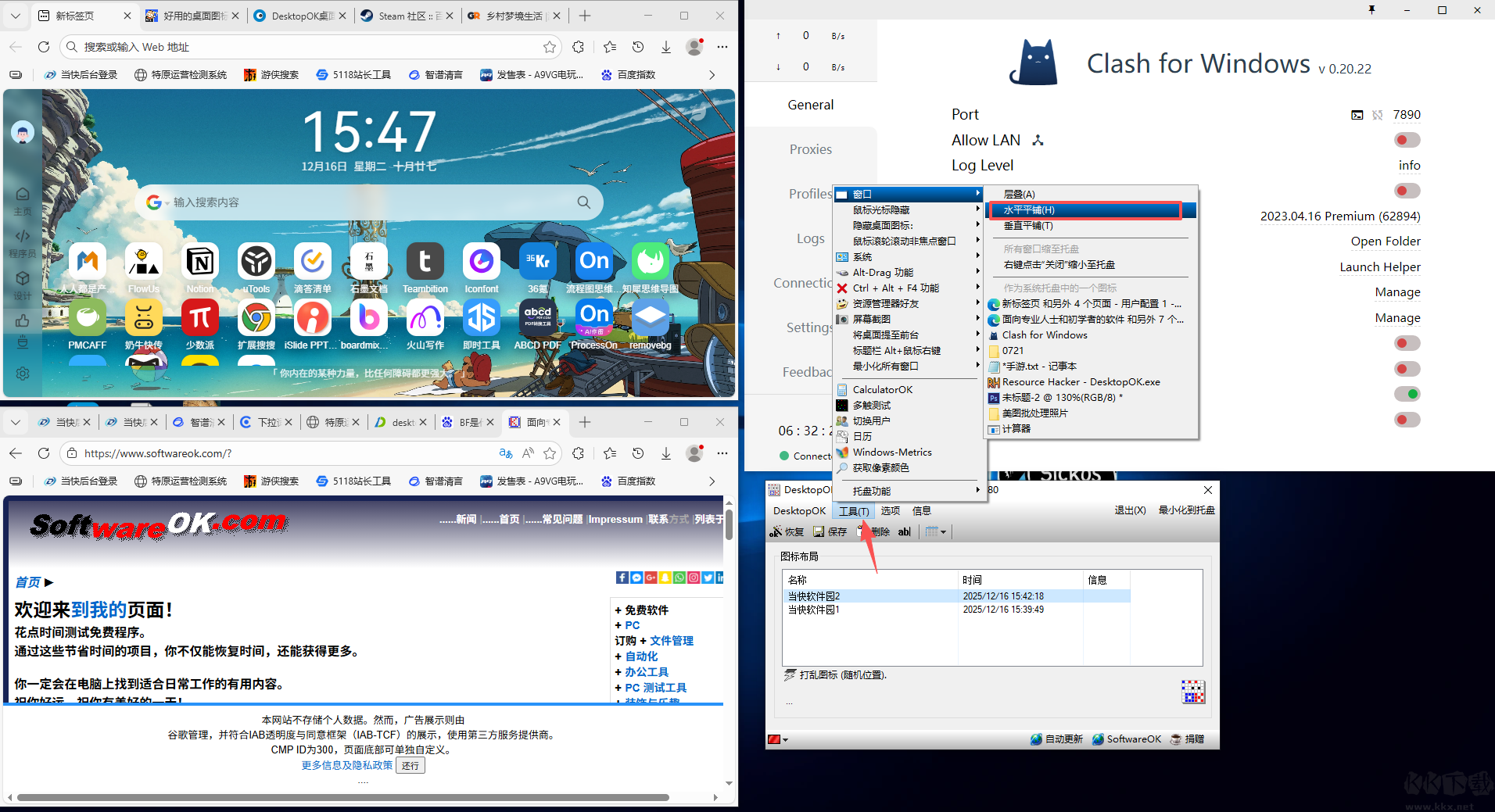Screen dimensions: 1495x812
Task: Click the 自动更新 globe icon in DesktopOK
Action: point(1034,739)
